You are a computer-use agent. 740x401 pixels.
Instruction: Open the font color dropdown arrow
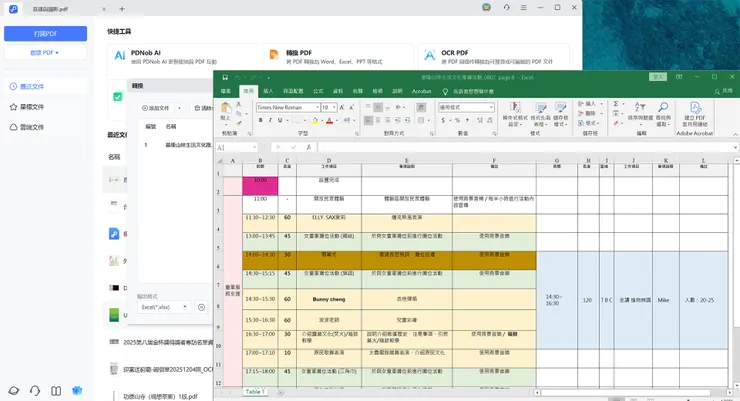pyautogui.click(x=336, y=121)
